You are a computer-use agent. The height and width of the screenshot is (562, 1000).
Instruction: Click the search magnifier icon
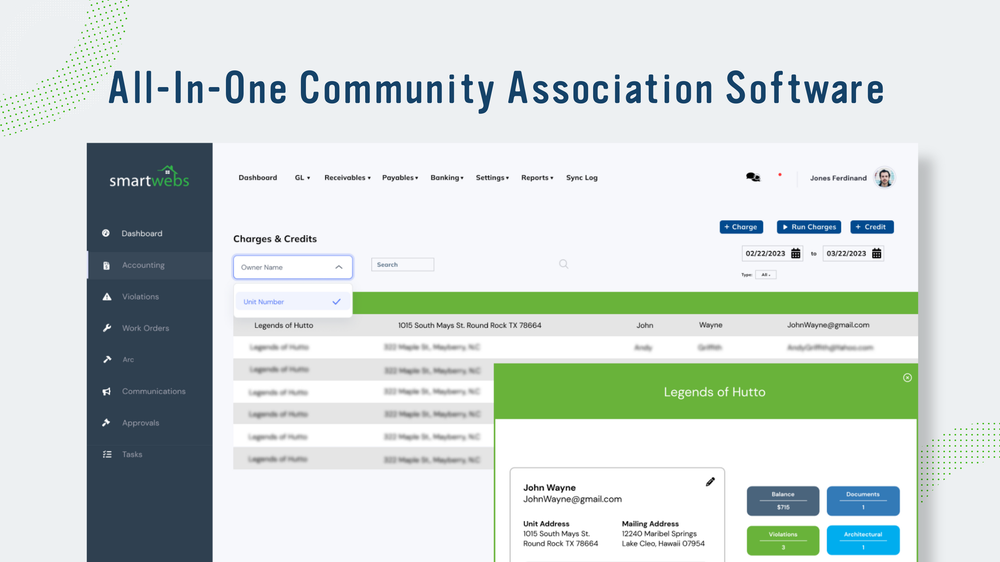(x=564, y=264)
